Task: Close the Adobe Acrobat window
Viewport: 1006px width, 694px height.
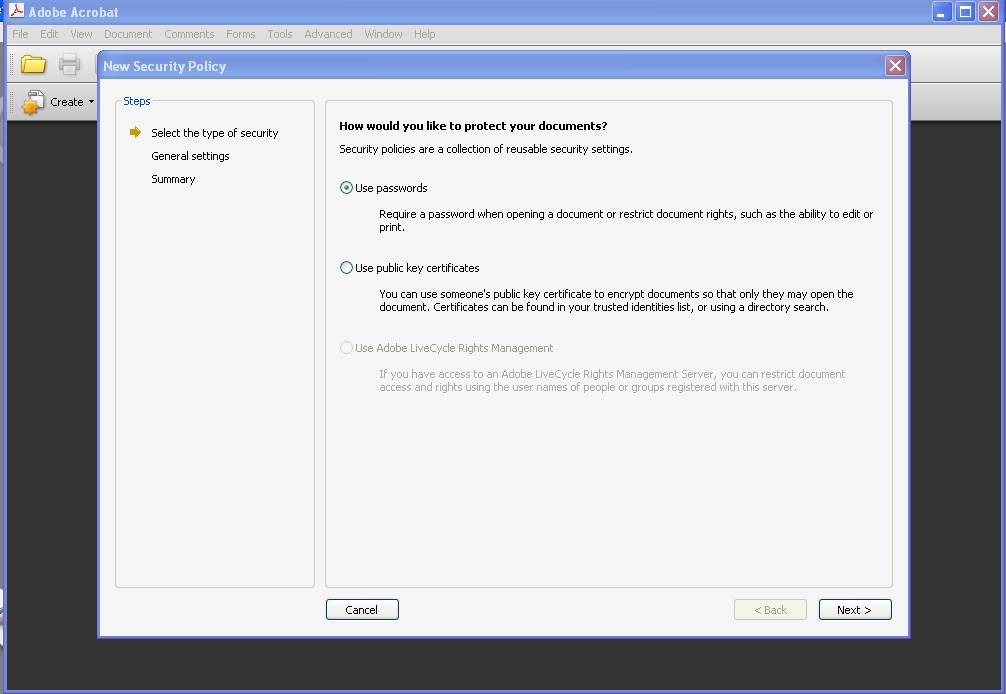Action: [989, 12]
